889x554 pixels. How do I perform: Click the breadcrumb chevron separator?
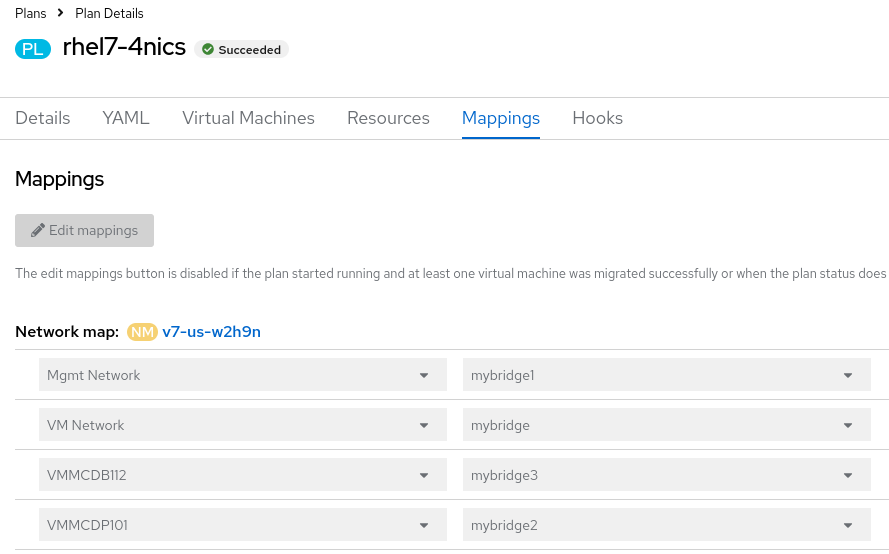click(61, 13)
